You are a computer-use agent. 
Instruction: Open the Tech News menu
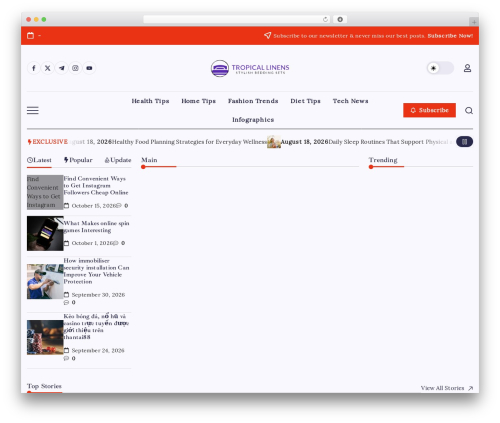click(350, 101)
